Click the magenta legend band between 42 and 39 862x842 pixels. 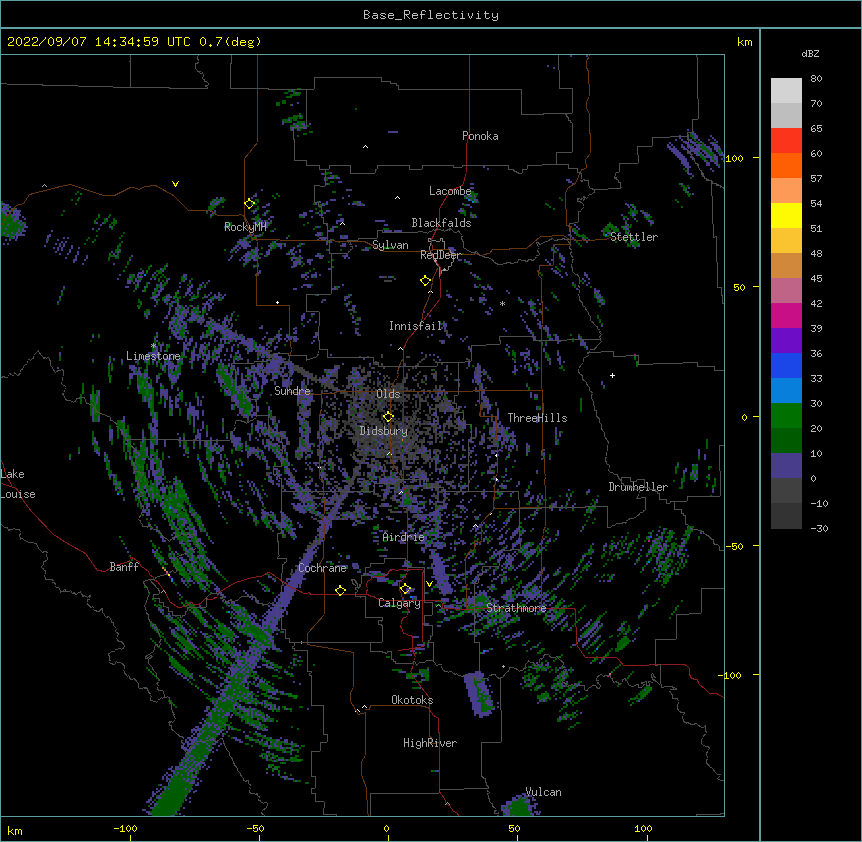click(786, 315)
